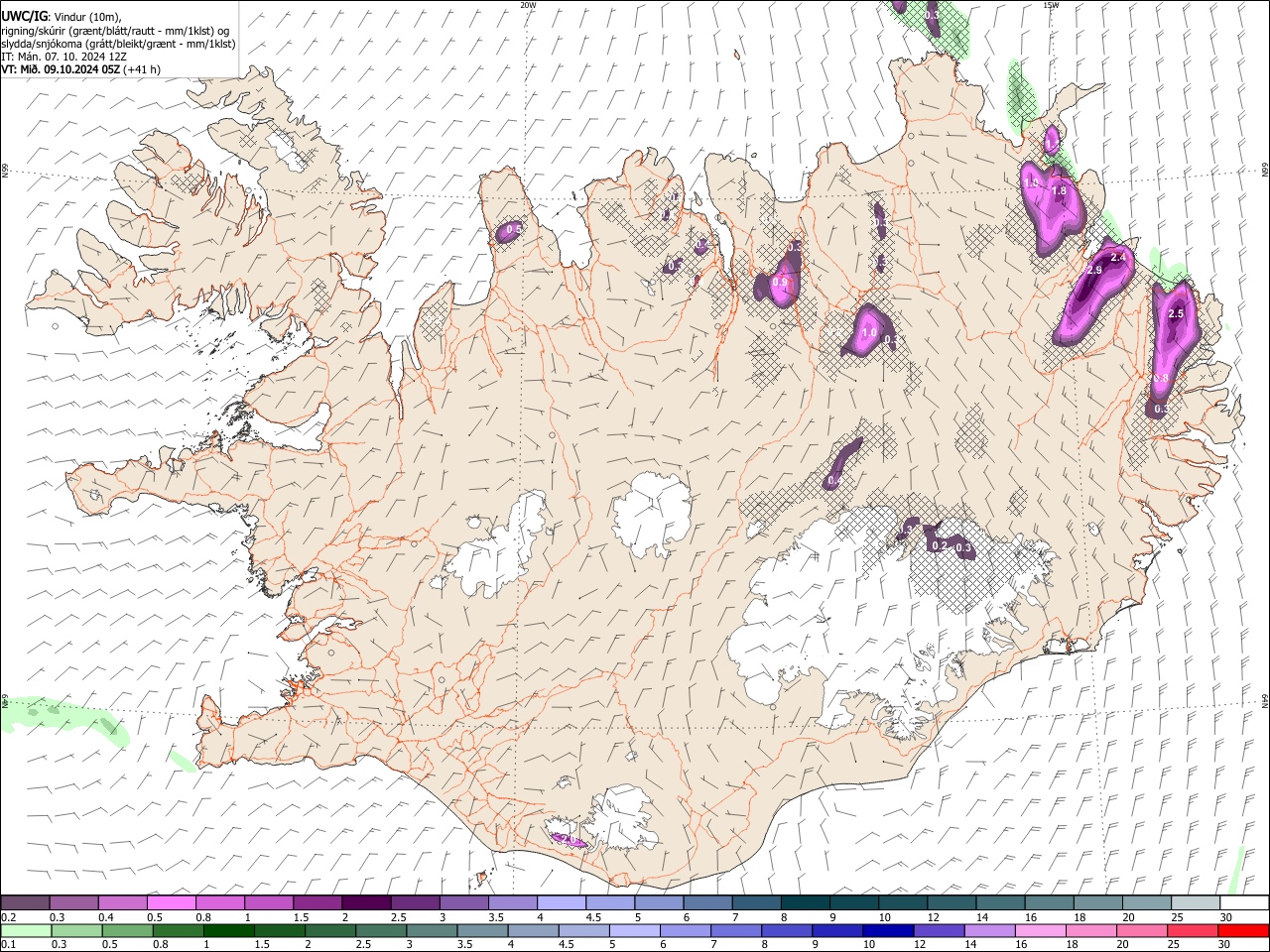Click the '2.9' precipitation value on map
This screenshot has width=1270, height=952.
1095,270
